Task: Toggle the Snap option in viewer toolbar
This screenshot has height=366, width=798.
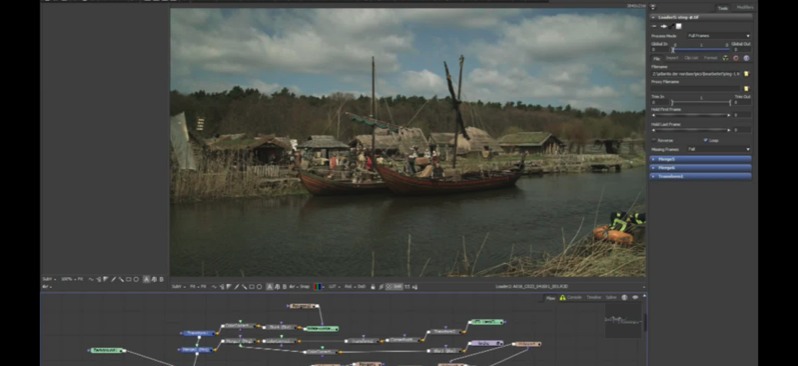Action: [305, 287]
